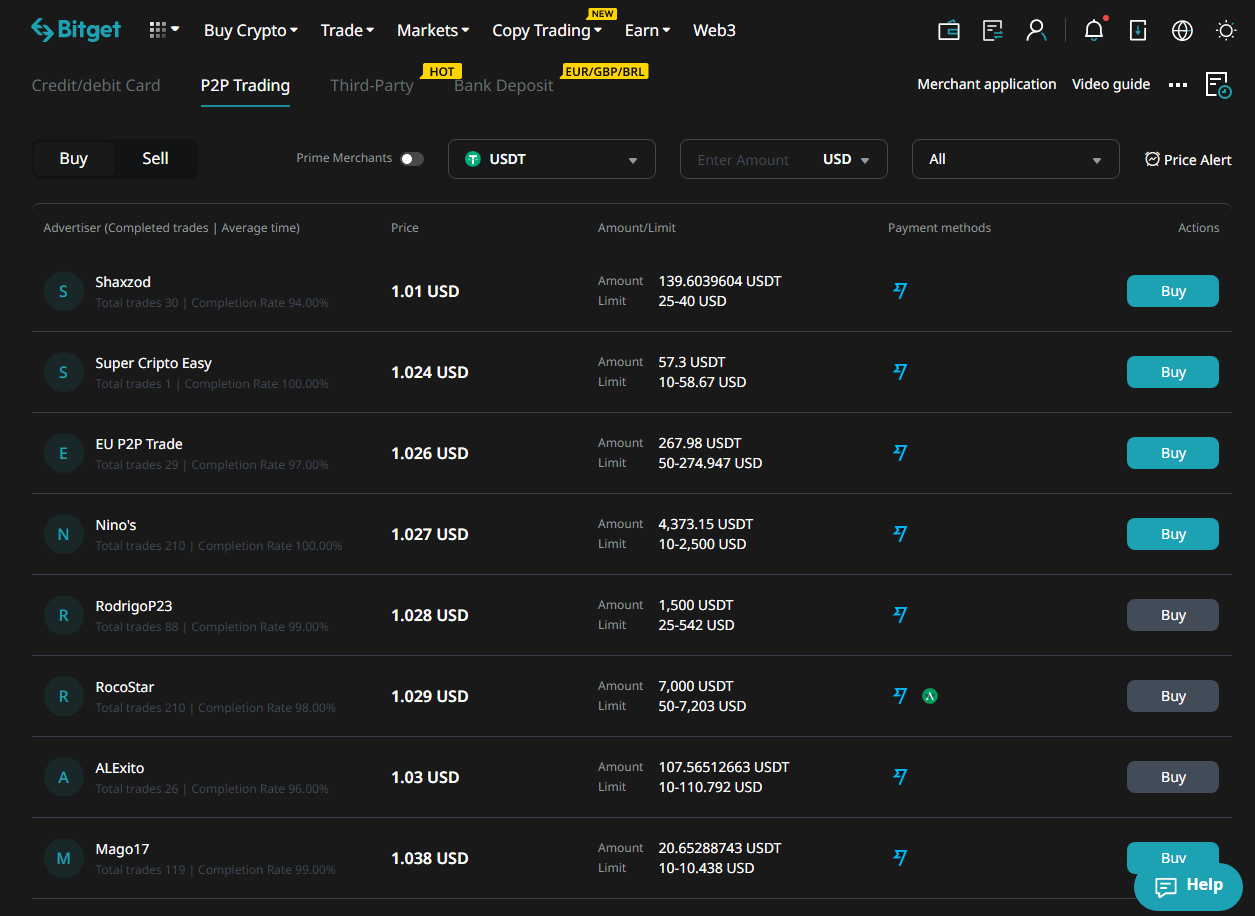
Task: Switch to Credit/debit Card tab
Action: point(96,85)
